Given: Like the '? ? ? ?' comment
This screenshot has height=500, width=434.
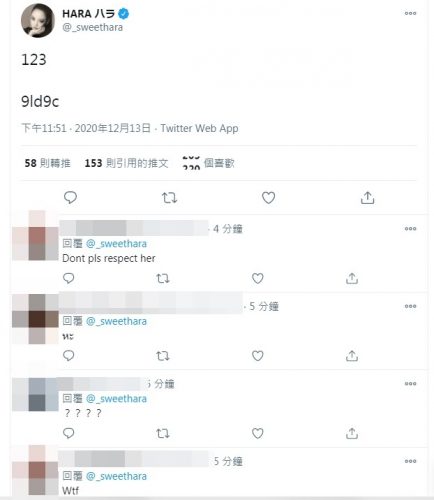Looking at the screenshot, I should coord(257,433).
